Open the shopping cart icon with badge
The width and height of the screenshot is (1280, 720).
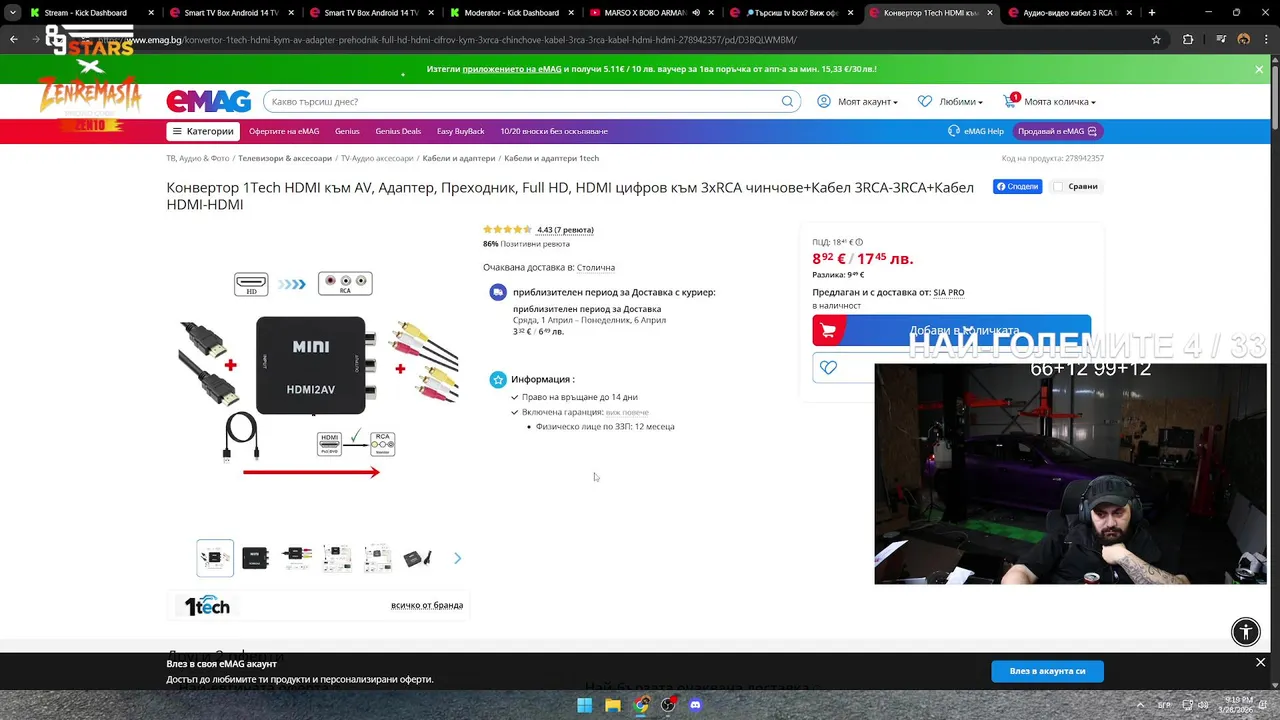point(1010,101)
